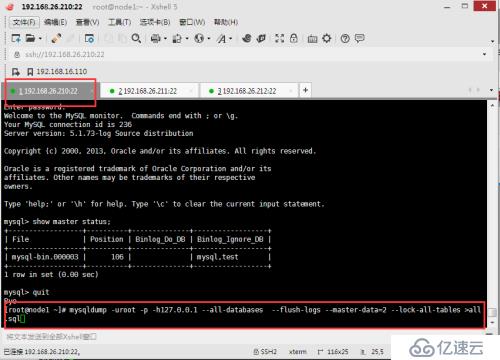Open session Properties icon in toolbar
The image size is (500, 360).
pos(89,39)
